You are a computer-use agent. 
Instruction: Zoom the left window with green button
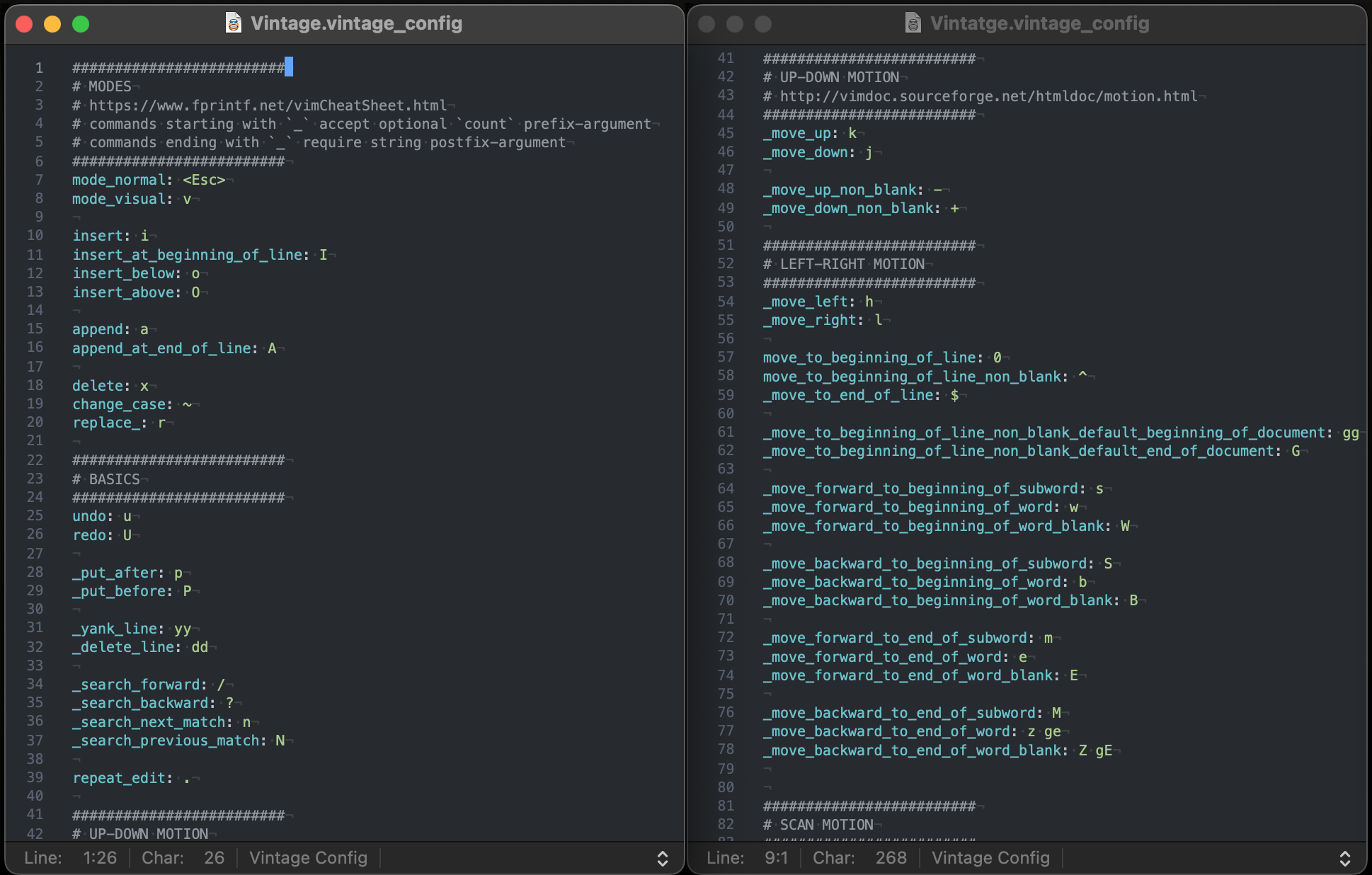(x=81, y=24)
